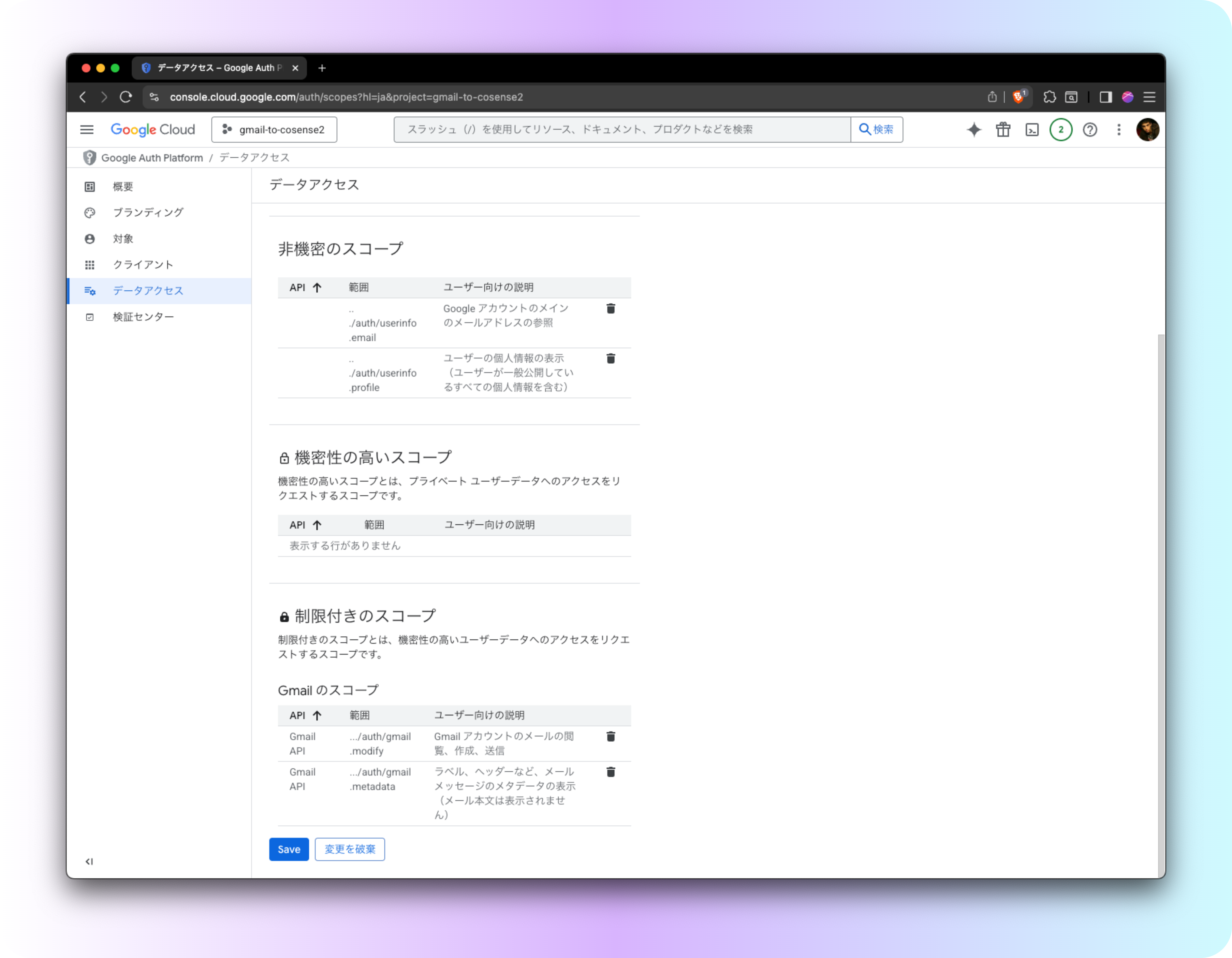Open ブランディング in the sidebar

coord(159,212)
